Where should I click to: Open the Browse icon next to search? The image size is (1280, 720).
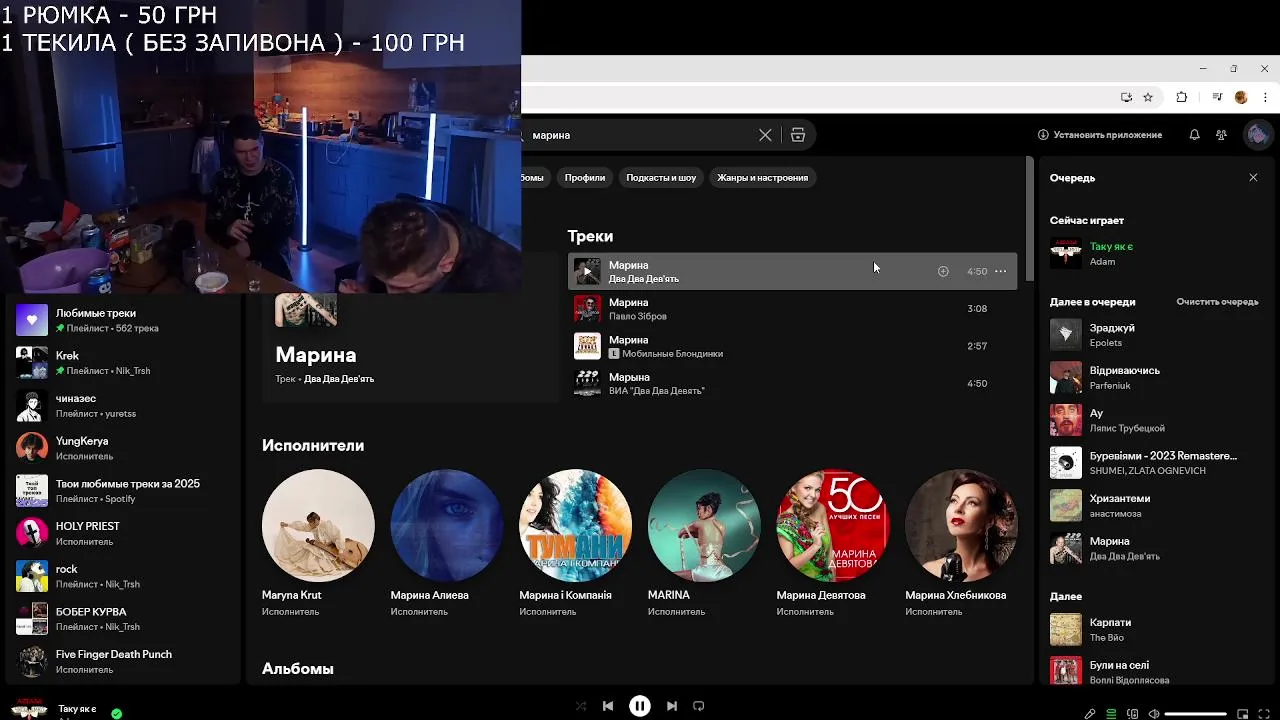click(798, 135)
